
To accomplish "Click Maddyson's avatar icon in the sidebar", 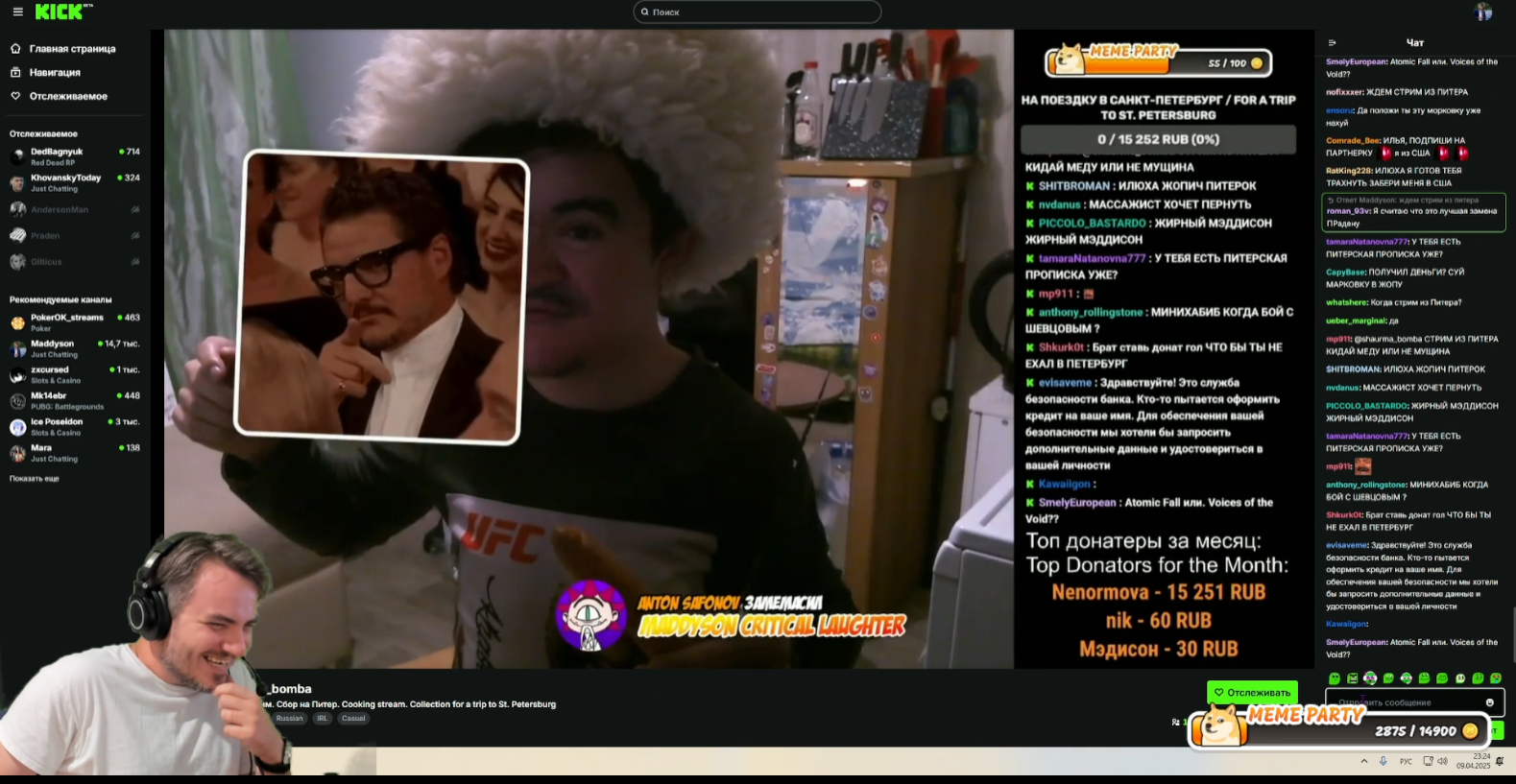I will coord(17,349).
